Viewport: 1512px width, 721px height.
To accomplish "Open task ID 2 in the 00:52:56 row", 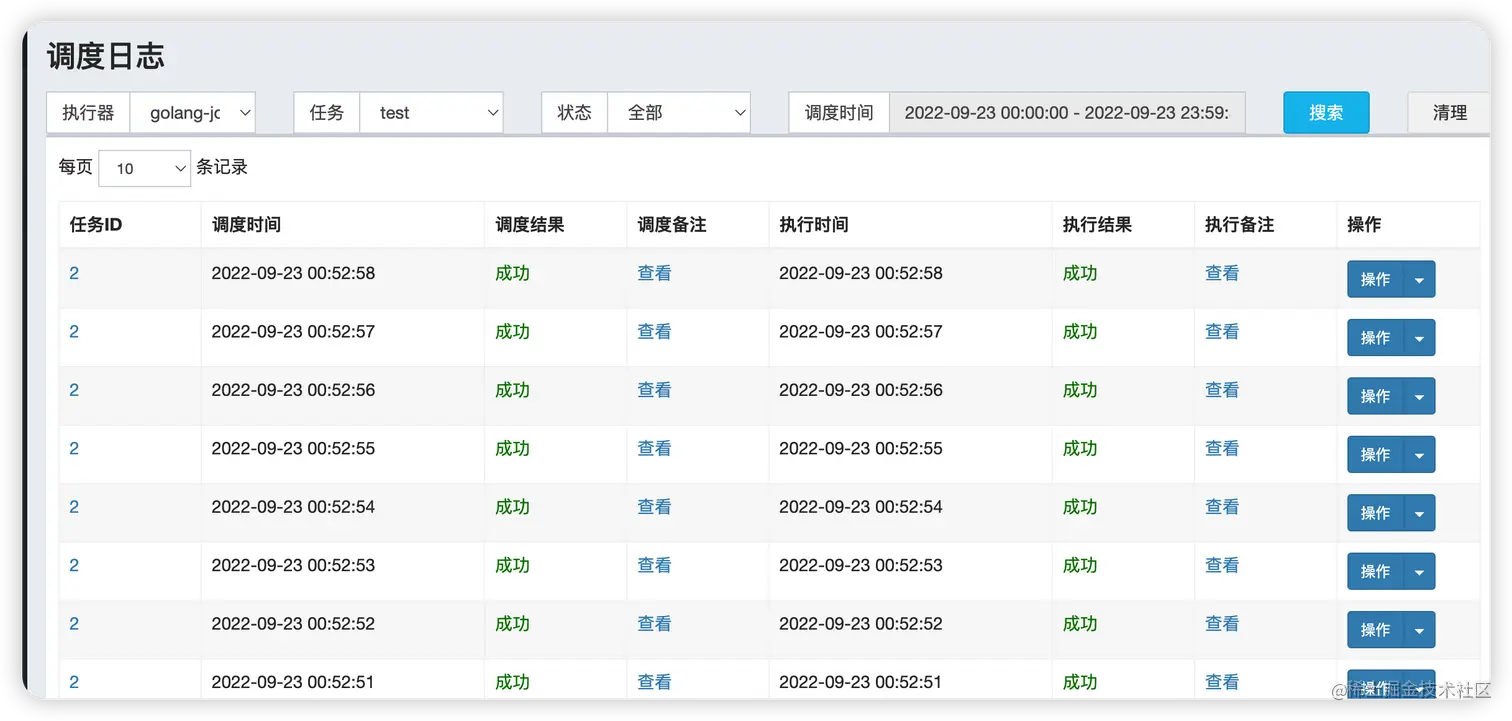I will (x=74, y=390).
